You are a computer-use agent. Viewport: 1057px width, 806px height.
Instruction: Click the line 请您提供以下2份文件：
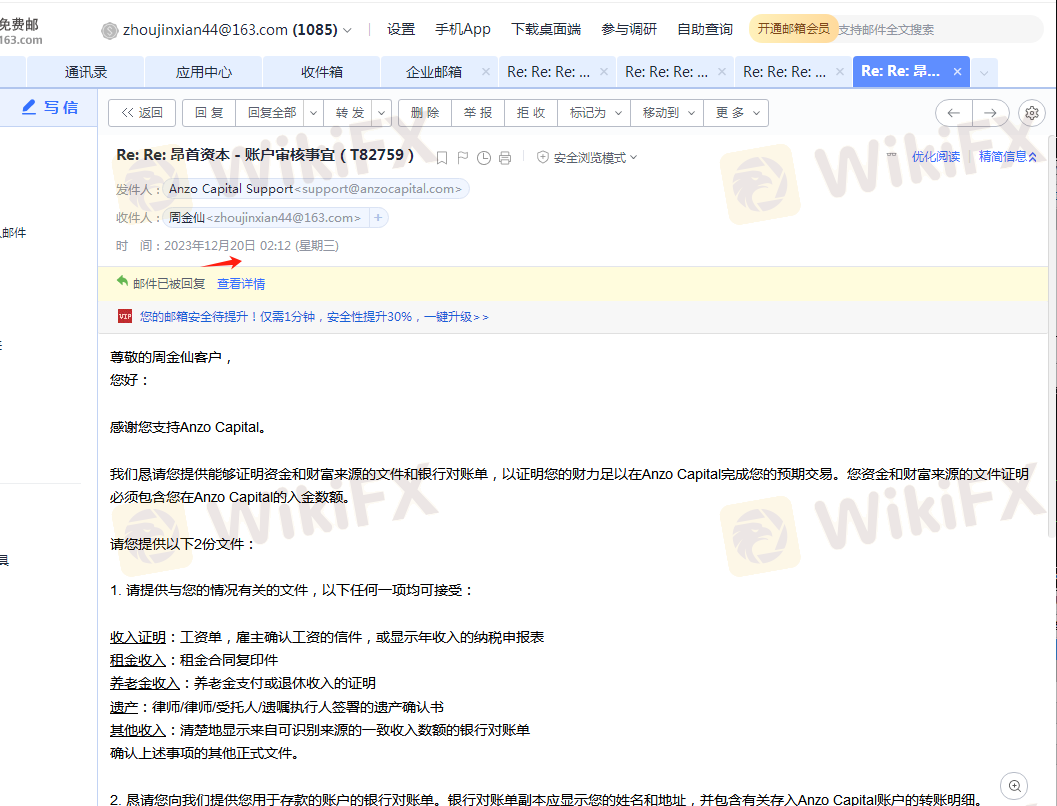pyautogui.click(x=183, y=544)
